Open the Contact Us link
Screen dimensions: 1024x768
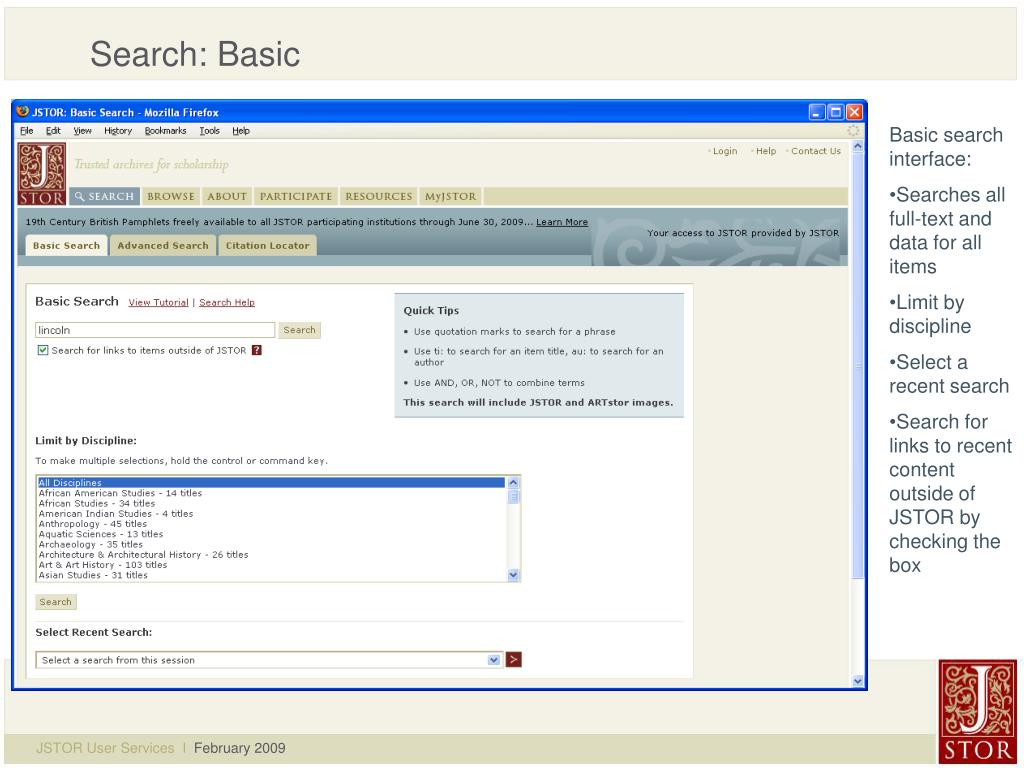[x=816, y=151]
